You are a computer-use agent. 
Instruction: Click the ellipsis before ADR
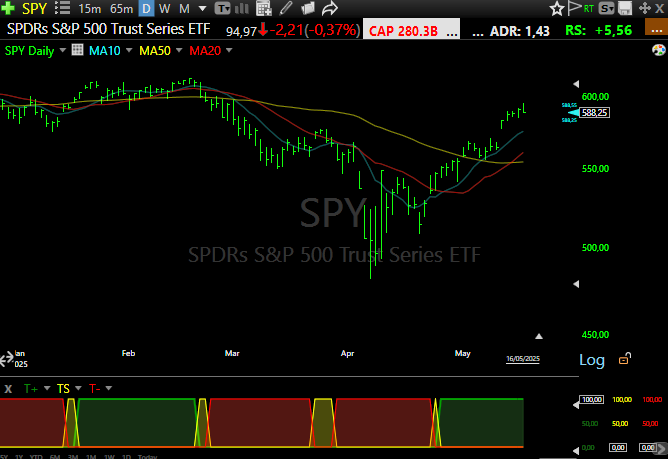pos(478,32)
